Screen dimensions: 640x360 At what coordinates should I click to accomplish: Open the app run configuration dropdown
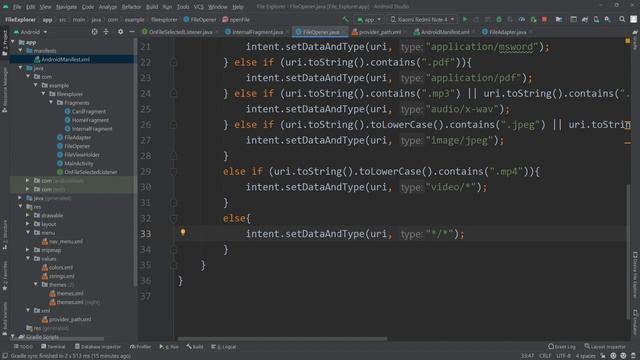coord(369,19)
